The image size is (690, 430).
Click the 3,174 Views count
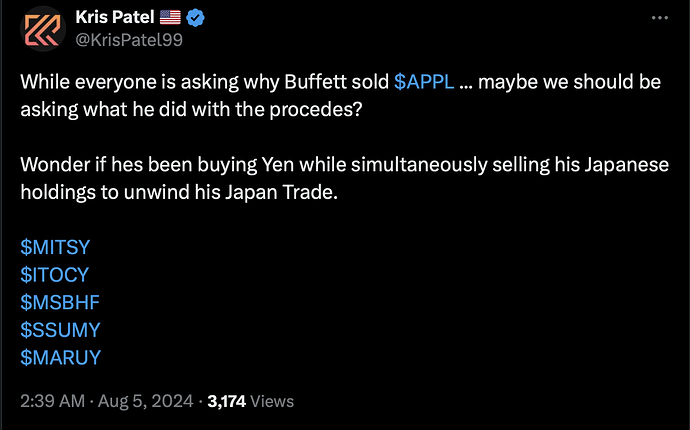click(x=250, y=401)
